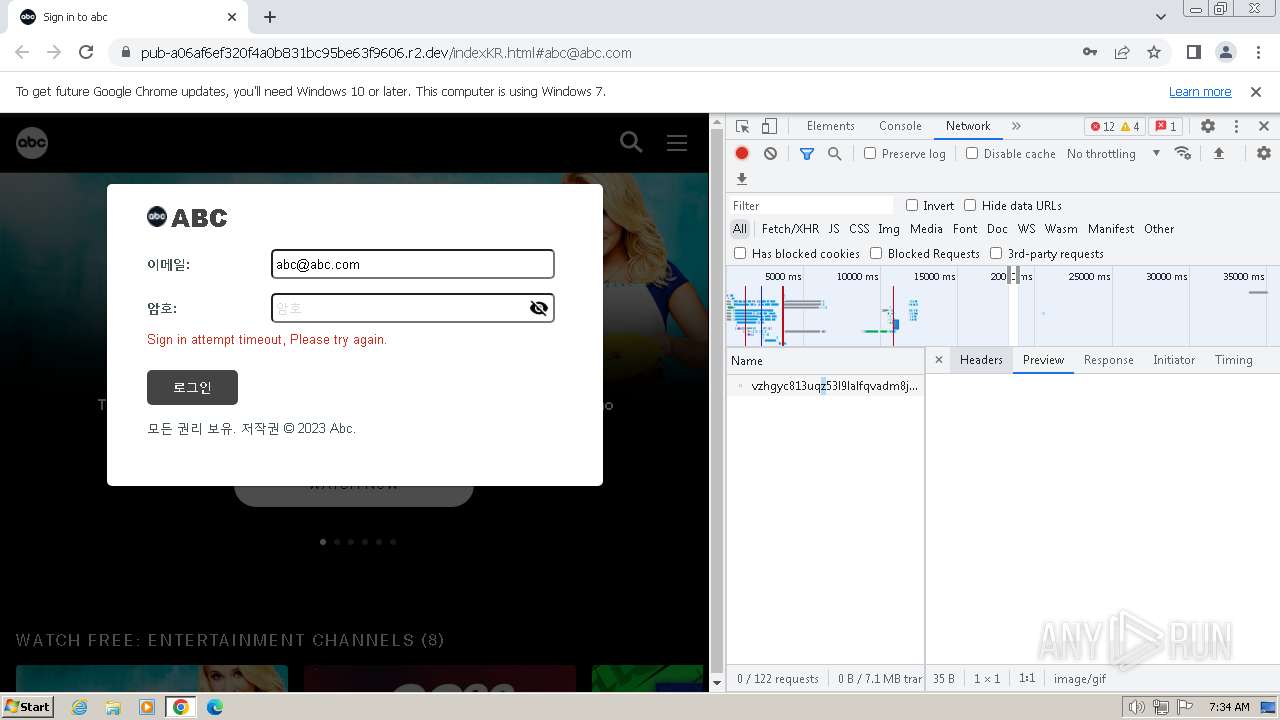The image size is (1280, 720).
Task: Bookmark this page with the star icon
Action: [x=1154, y=52]
